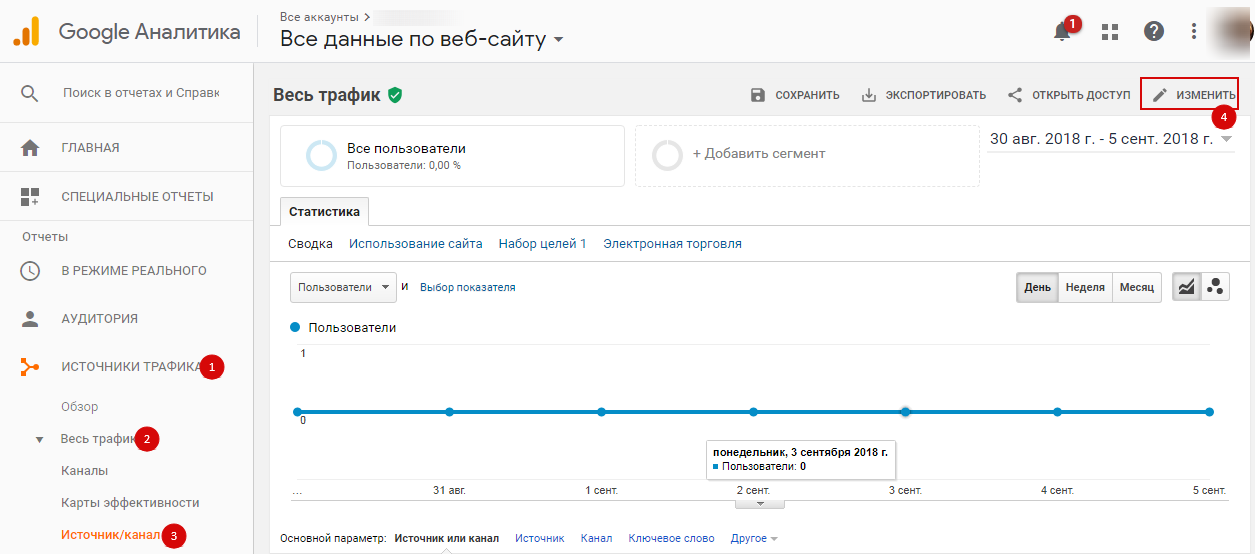Toggle chart interval to Месяц
Screen dimensions: 1255x554
point(1136,287)
